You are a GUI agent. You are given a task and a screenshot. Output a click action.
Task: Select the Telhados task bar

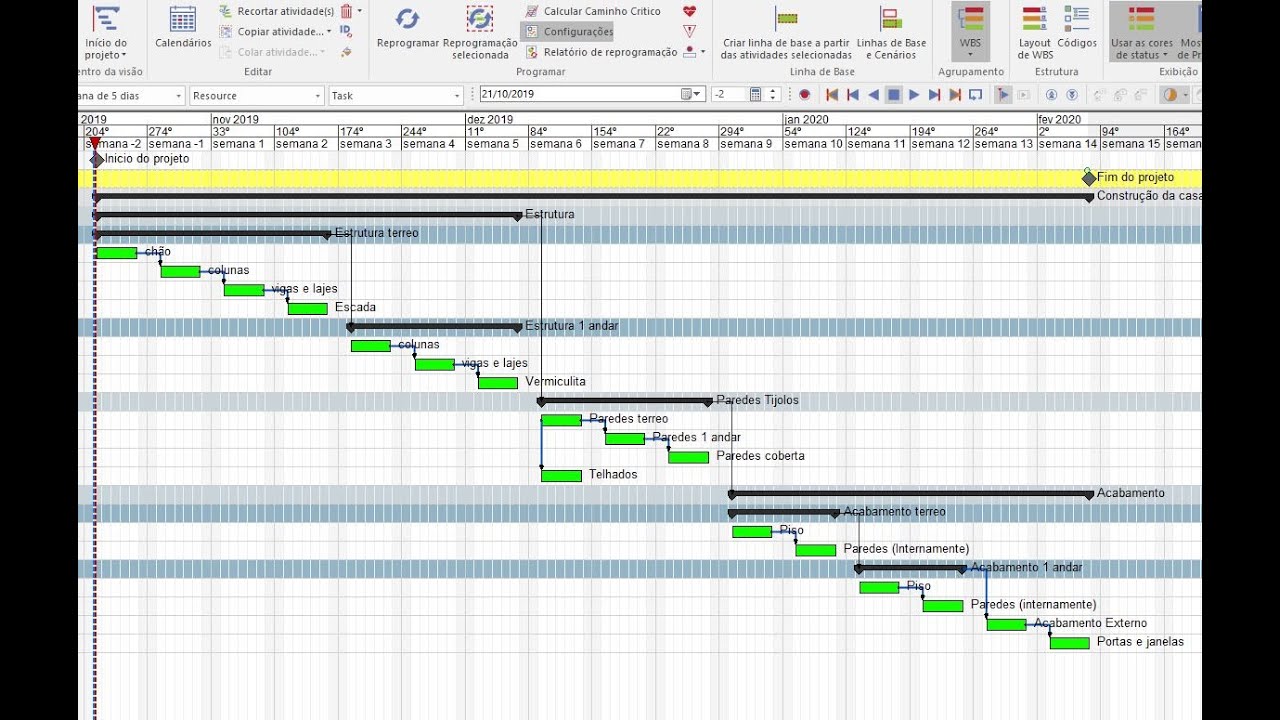[x=561, y=476]
